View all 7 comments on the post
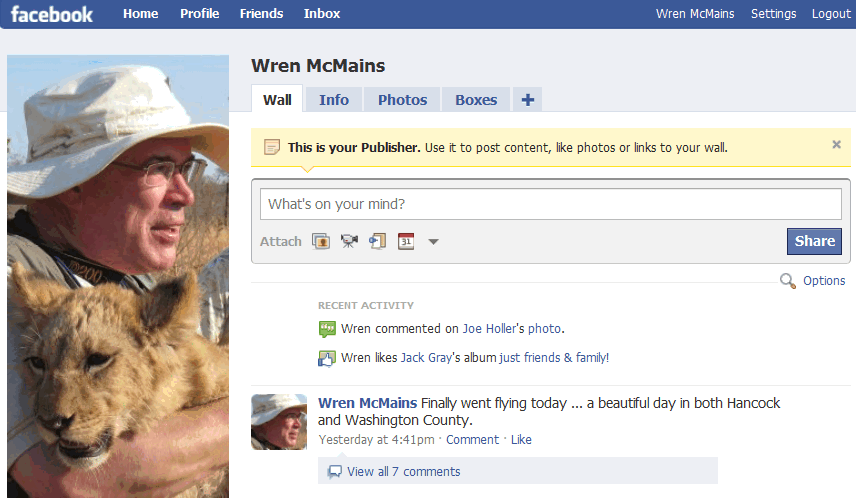The width and height of the screenshot is (856, 503). tap(403, 471)
